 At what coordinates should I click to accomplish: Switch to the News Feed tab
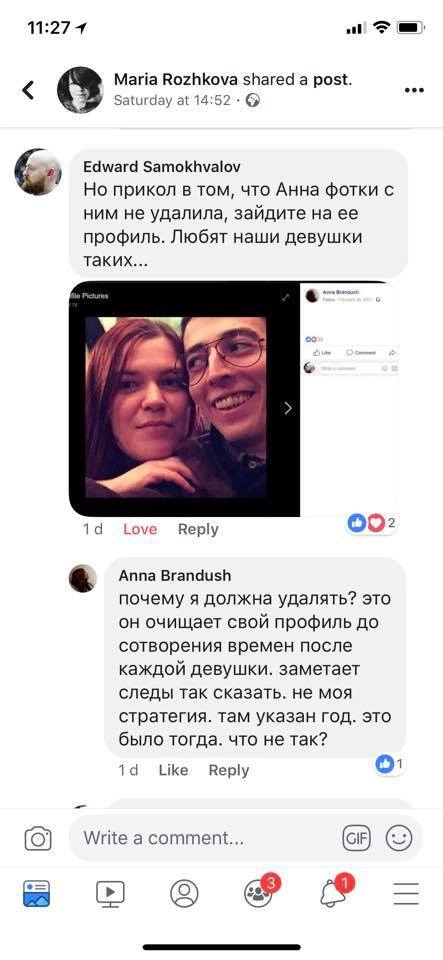(37, 894)
